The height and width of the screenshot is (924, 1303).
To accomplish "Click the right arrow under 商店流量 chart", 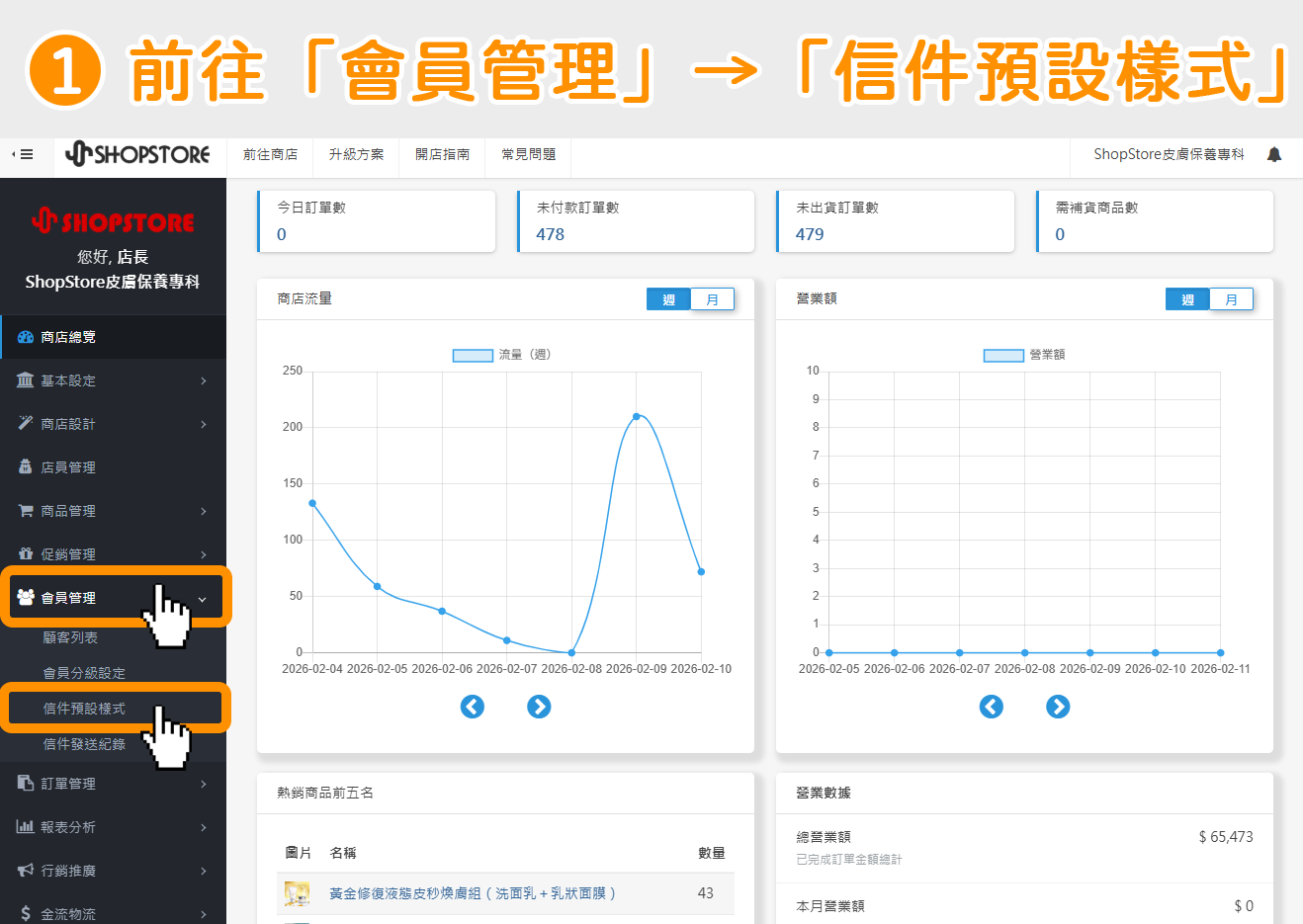I will [540, 707].
